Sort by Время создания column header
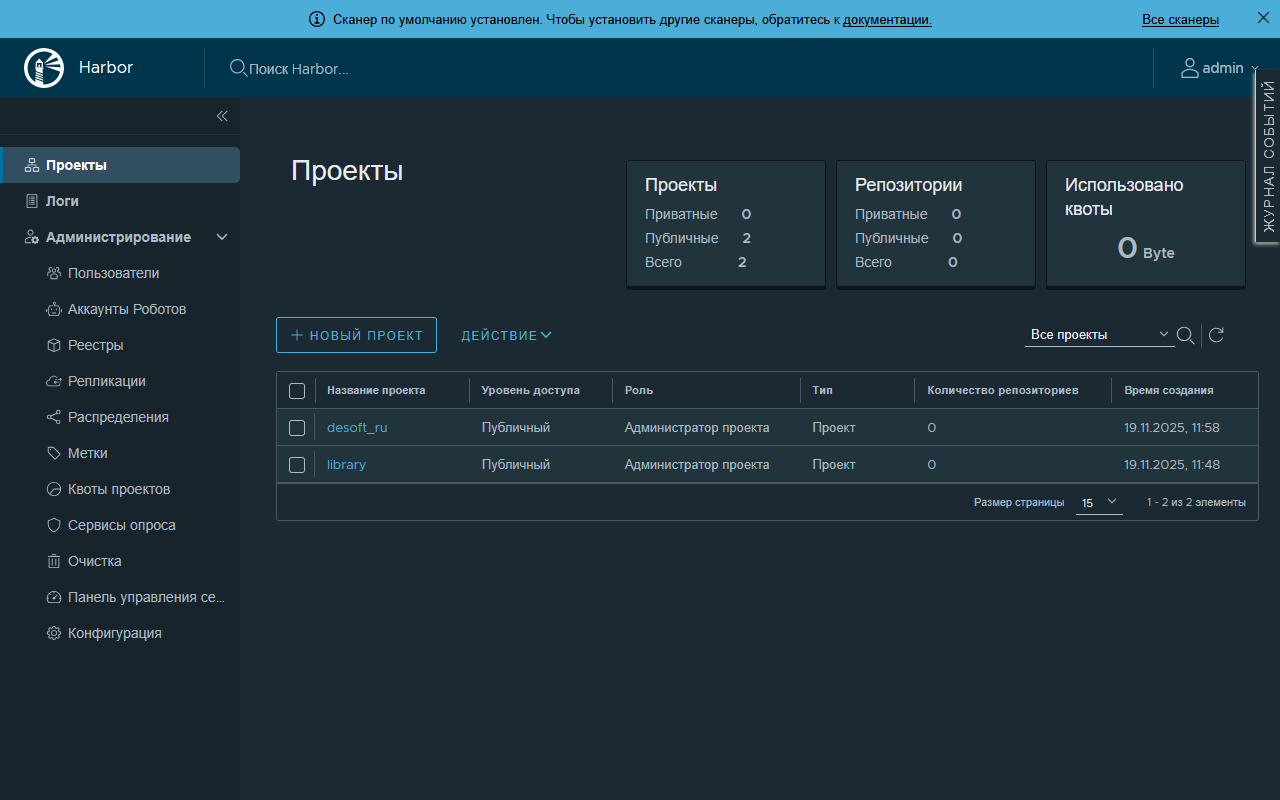The width and height of the screenshot is (1280, 800). pyautogui.click(x=1169, y=390)
